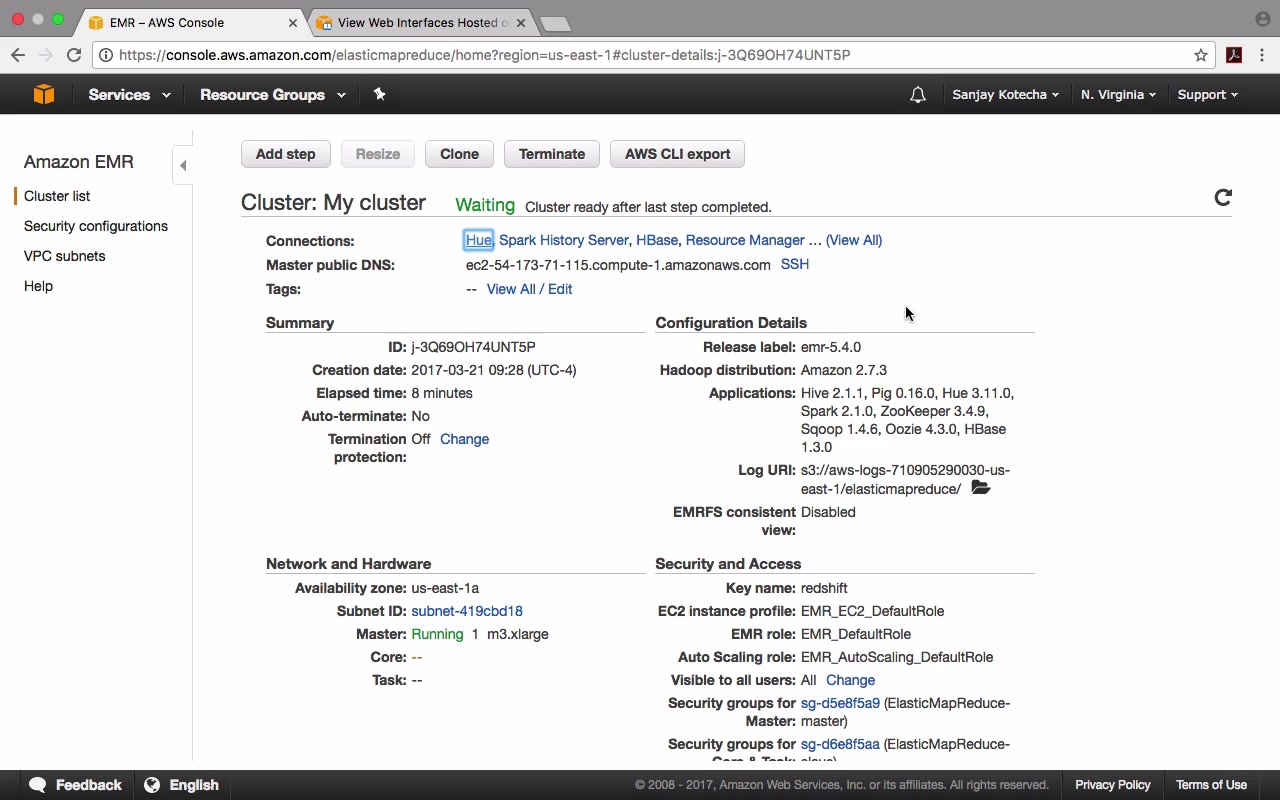1280x800 pixels.
Task: Click the Running status of the Master node
Action: click(437, 634)
